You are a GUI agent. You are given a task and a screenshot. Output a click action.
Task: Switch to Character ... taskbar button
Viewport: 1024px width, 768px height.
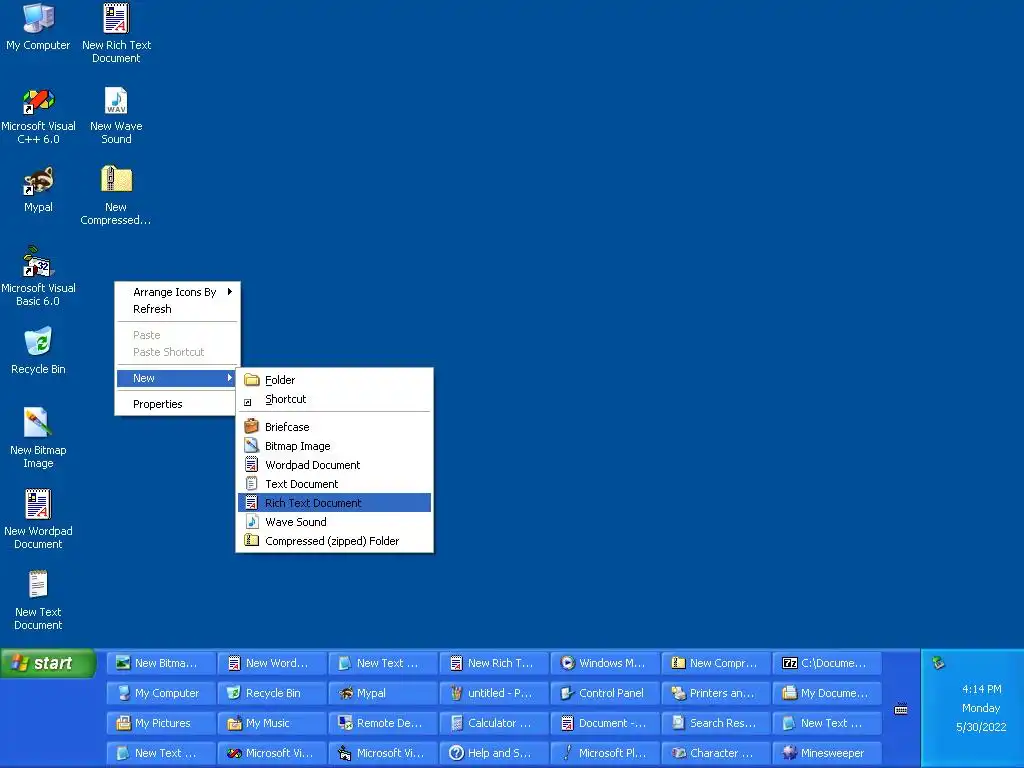tap(716, 753)
